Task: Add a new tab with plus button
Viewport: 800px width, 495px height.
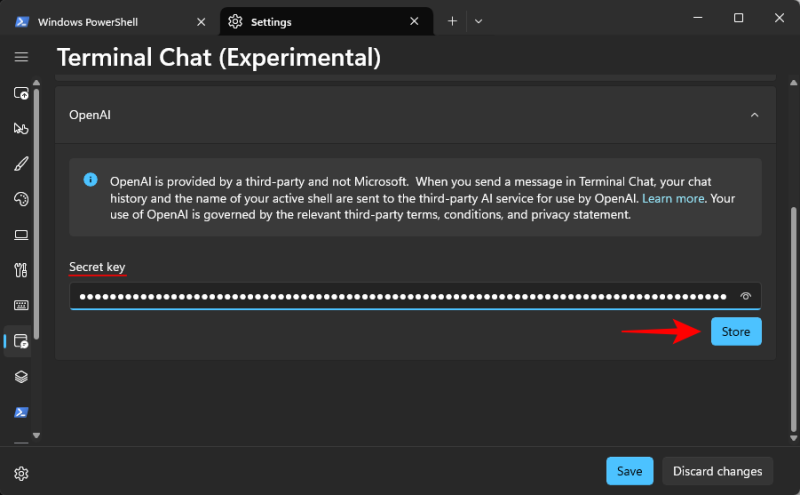Action: coord(452,21)
